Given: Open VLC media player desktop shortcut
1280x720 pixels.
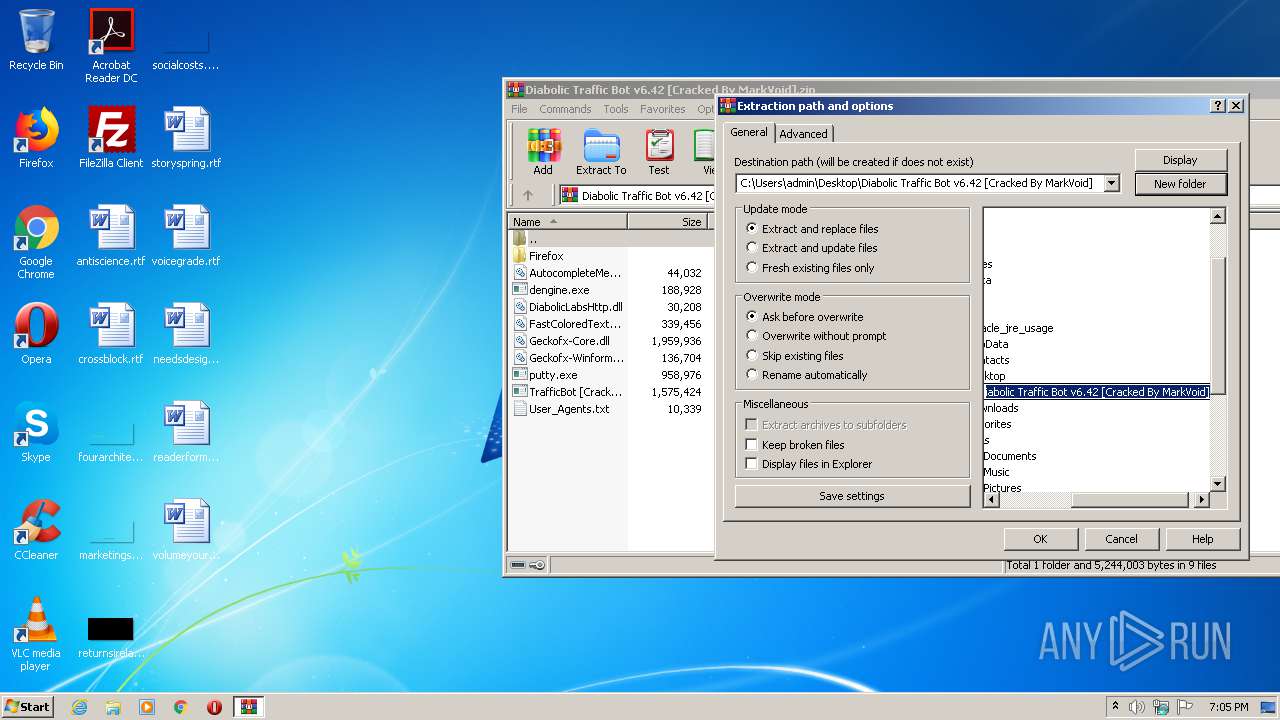Looking at the screenshot, I should click(36, 634).
